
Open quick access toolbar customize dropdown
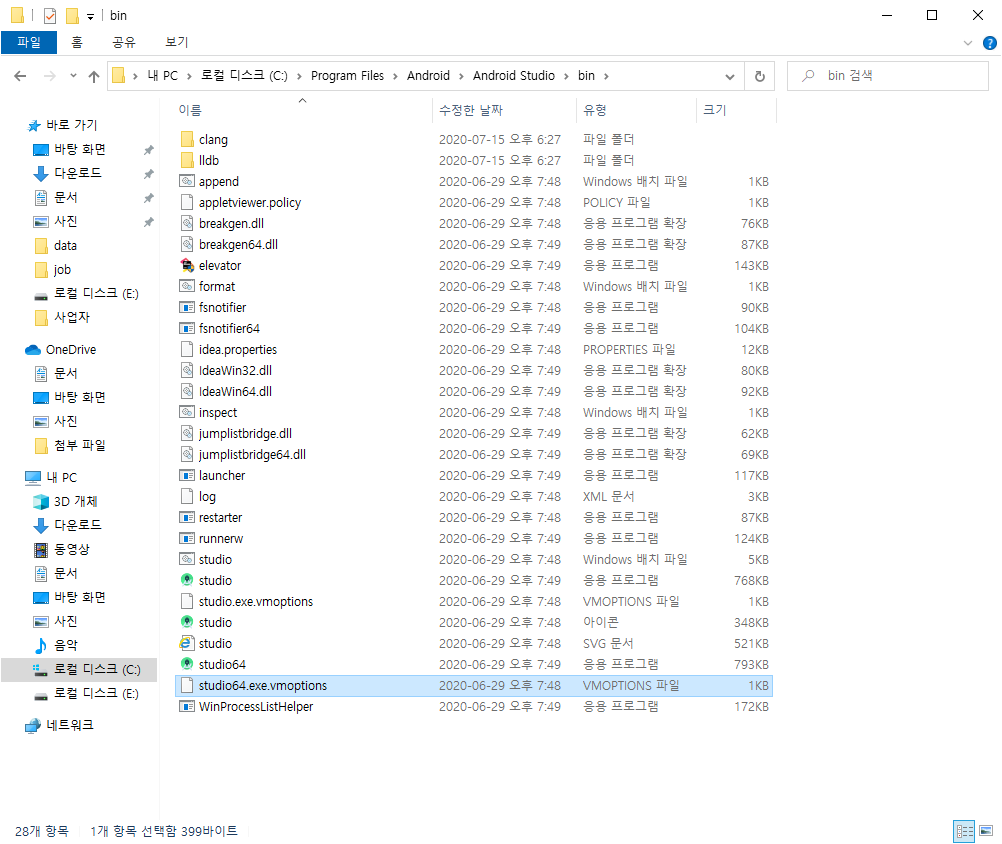point(91,17)
